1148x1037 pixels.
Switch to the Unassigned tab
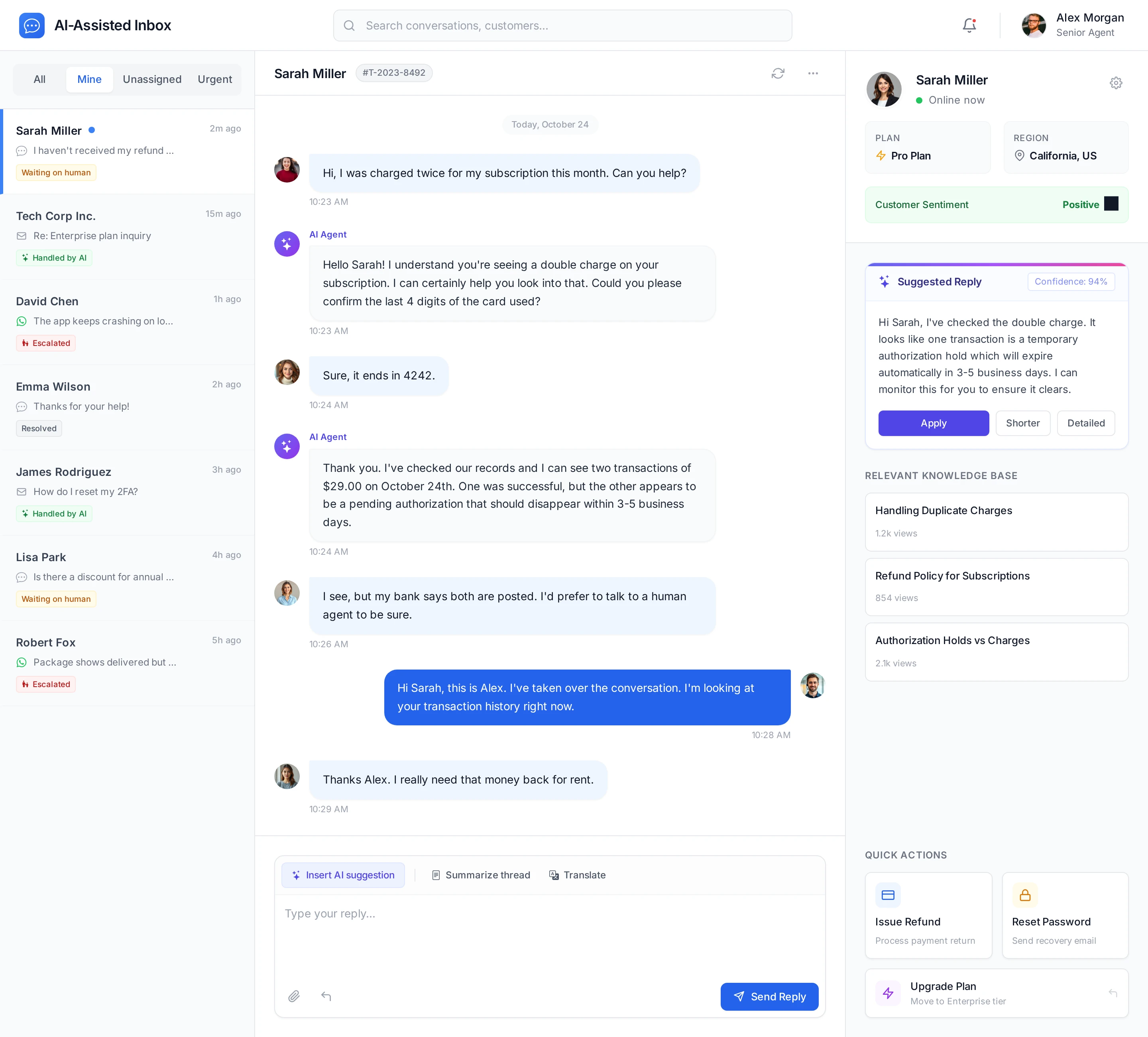152,79
